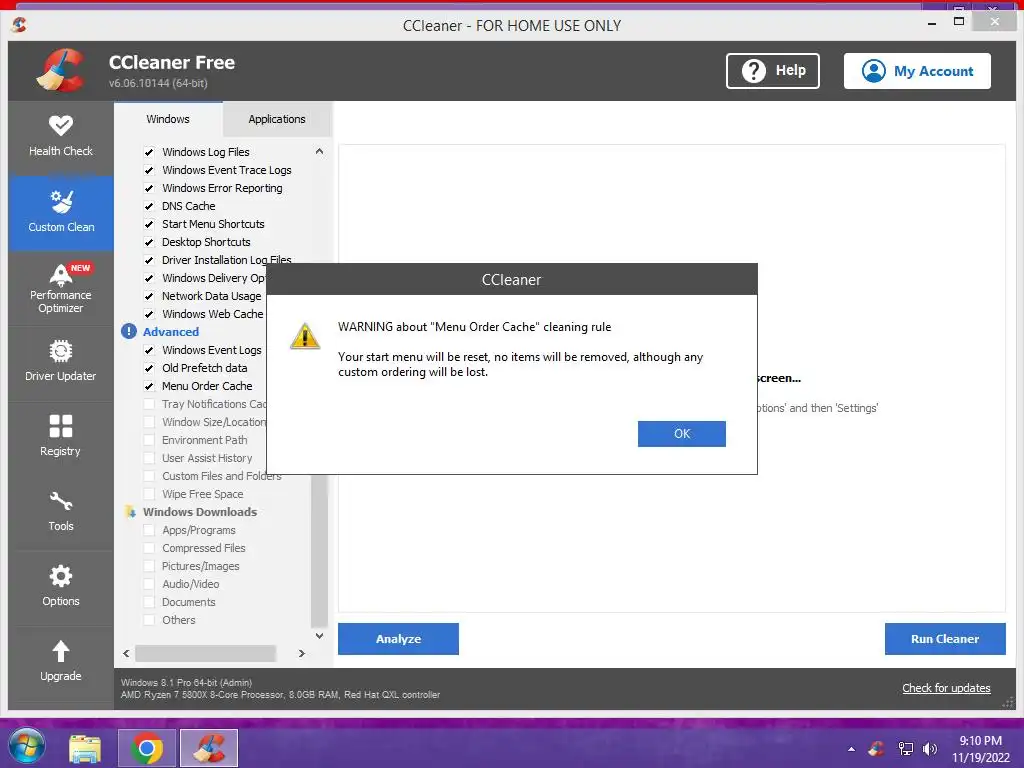Uncheck Windows Log Files

(149, 152)
